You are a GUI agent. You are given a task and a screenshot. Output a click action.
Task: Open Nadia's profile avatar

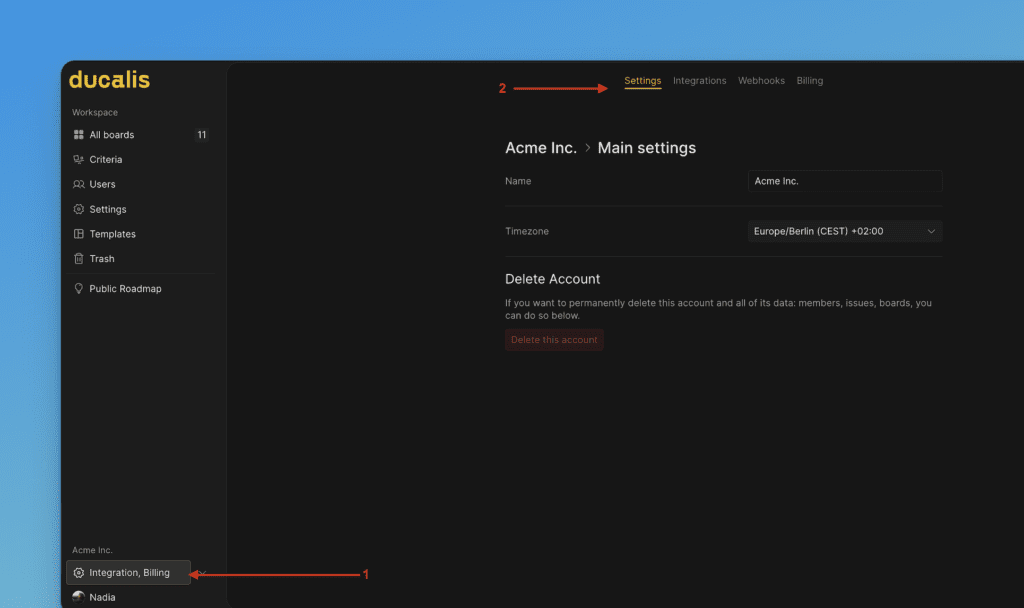[x=79, y=596]
